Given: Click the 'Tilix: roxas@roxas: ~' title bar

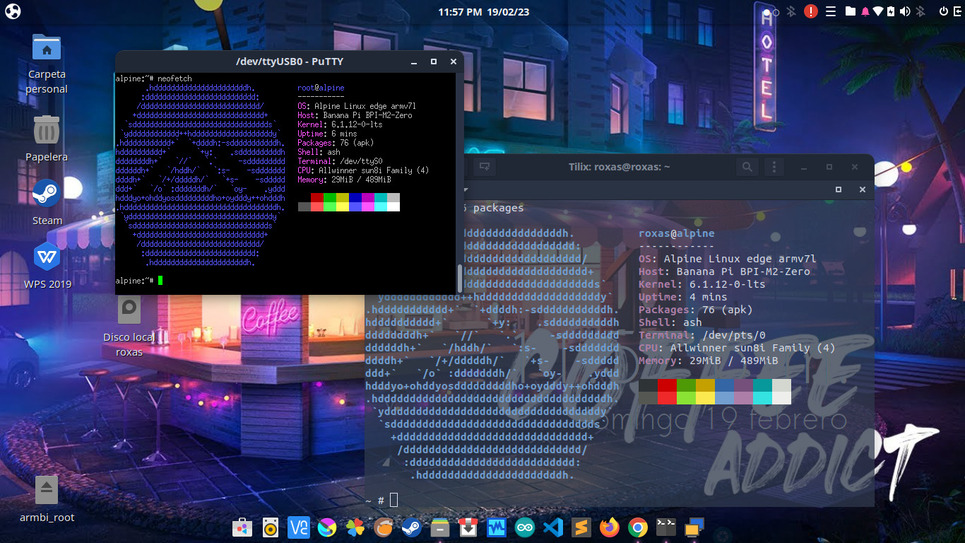Looking at the screenshot, I should (619, 167).
